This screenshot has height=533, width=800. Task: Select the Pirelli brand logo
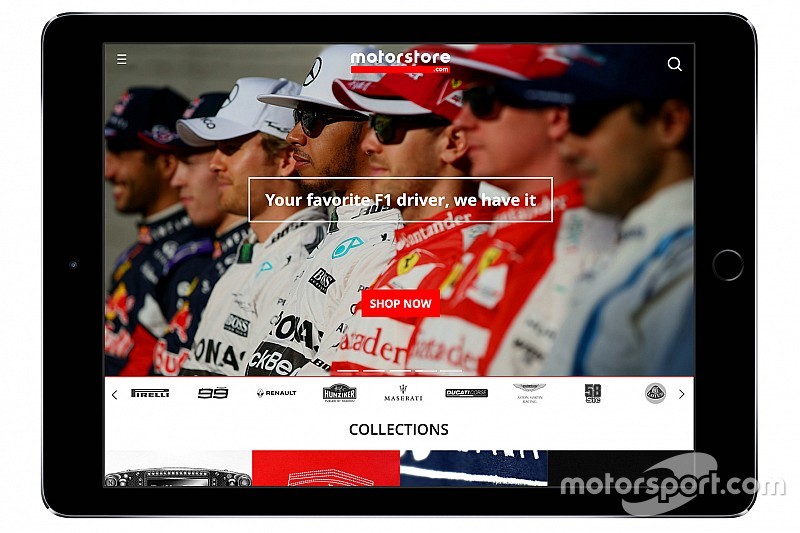coord(150,393)
